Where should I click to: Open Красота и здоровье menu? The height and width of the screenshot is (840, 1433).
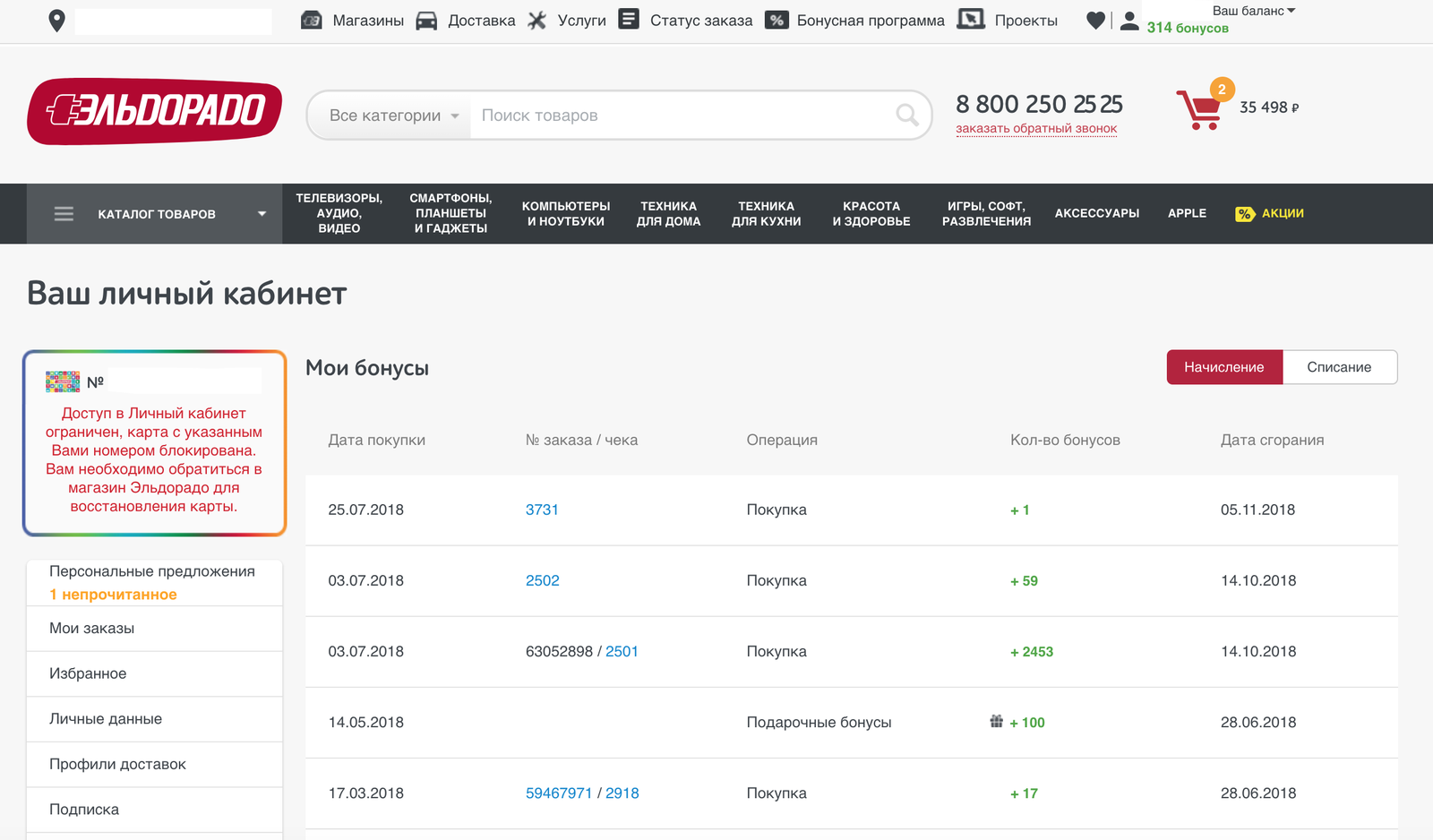tap(871, 213)
